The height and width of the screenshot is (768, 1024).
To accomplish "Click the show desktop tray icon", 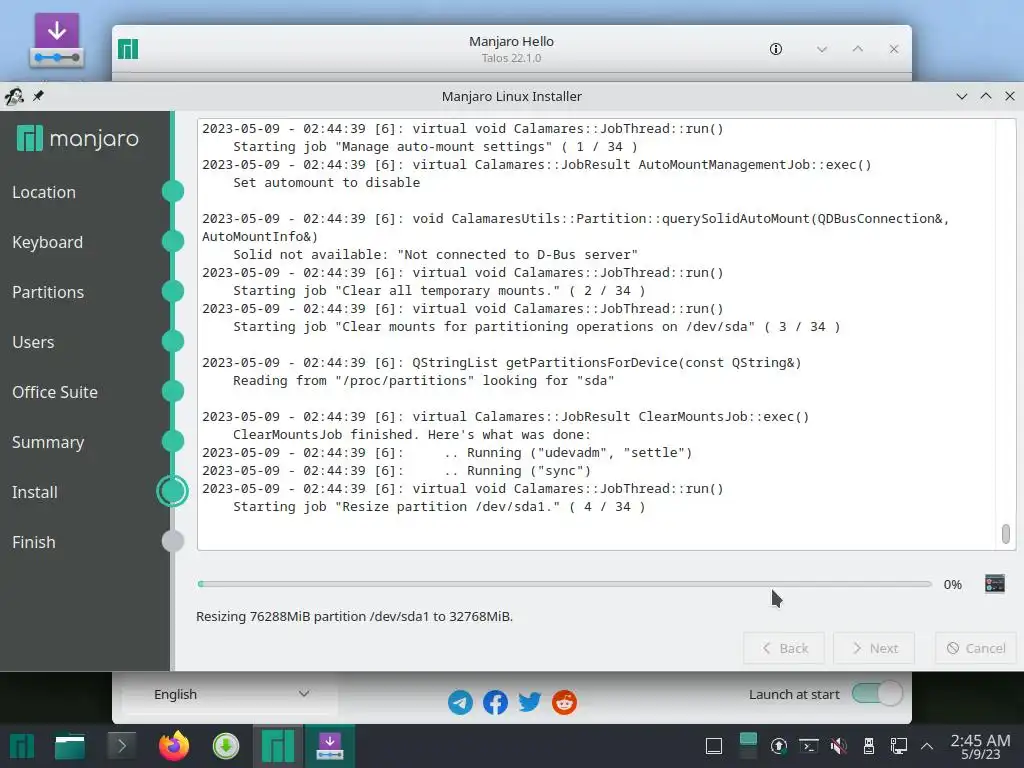I will click(x=714, y=746).
